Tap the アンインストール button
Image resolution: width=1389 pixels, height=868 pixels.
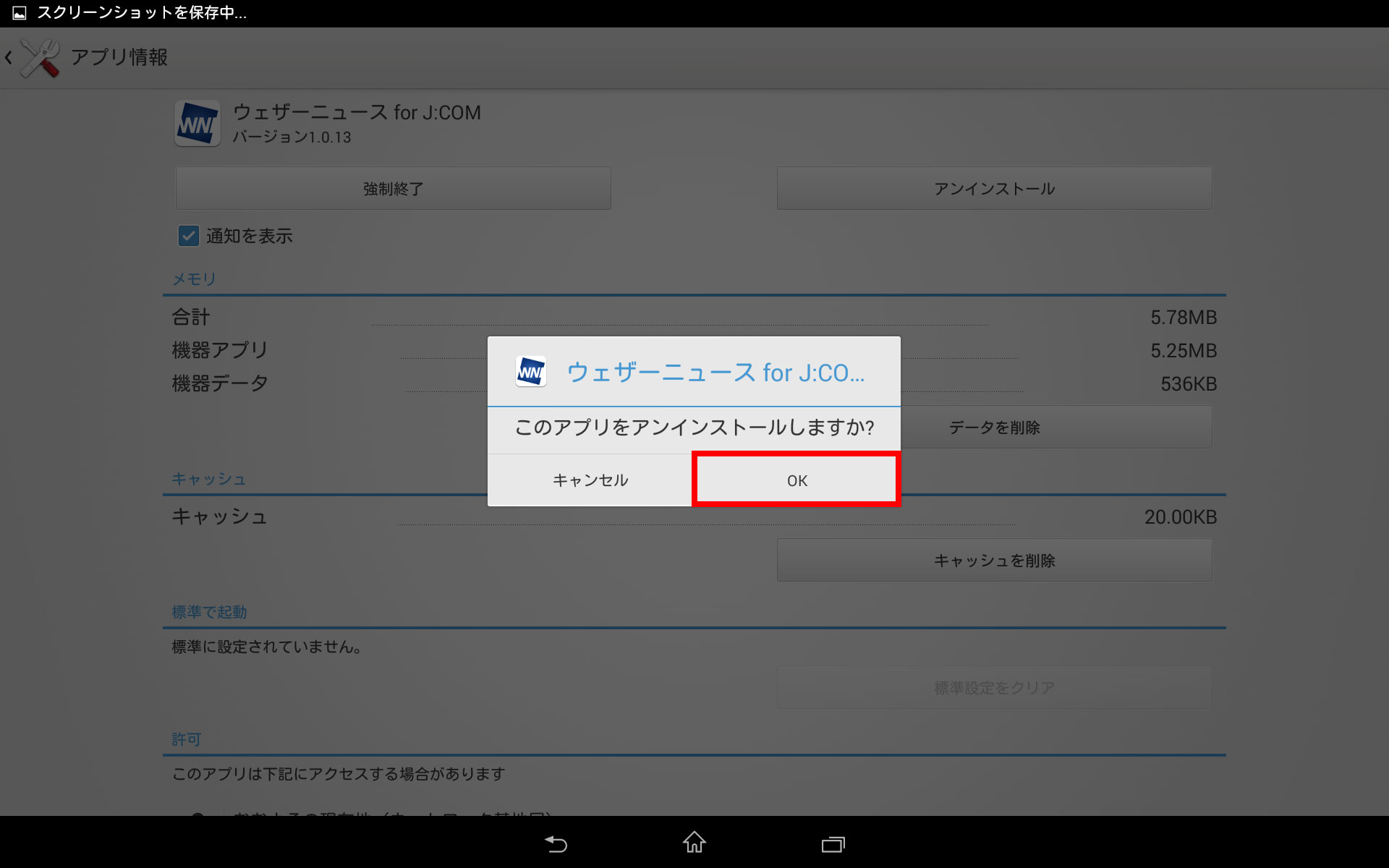pos(994,189)
